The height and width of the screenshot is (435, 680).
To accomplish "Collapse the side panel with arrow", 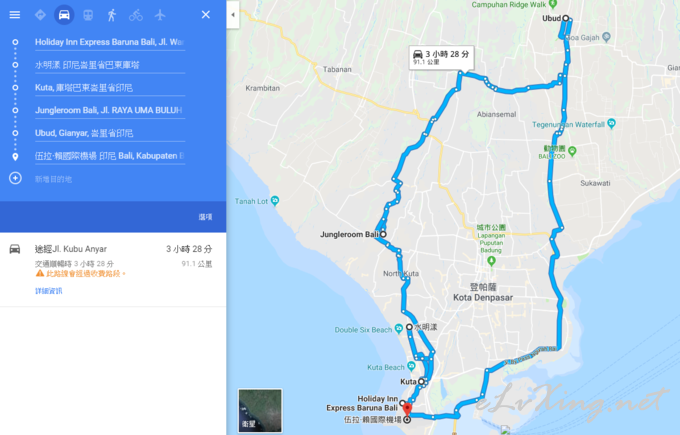I will pyautogui.click(x=233, y=15).
